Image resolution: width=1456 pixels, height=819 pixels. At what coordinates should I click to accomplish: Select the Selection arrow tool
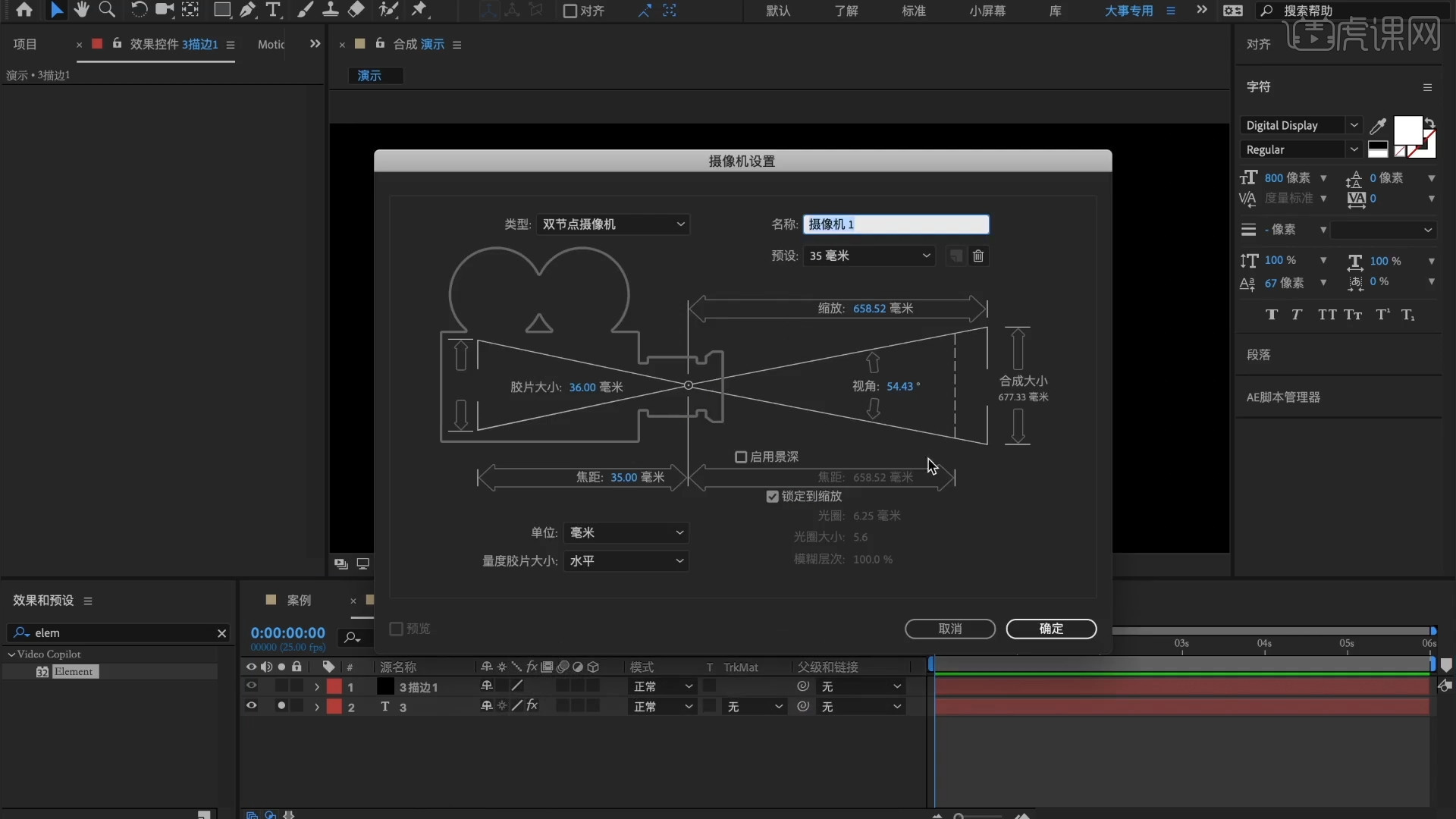[x=56, y=10]
